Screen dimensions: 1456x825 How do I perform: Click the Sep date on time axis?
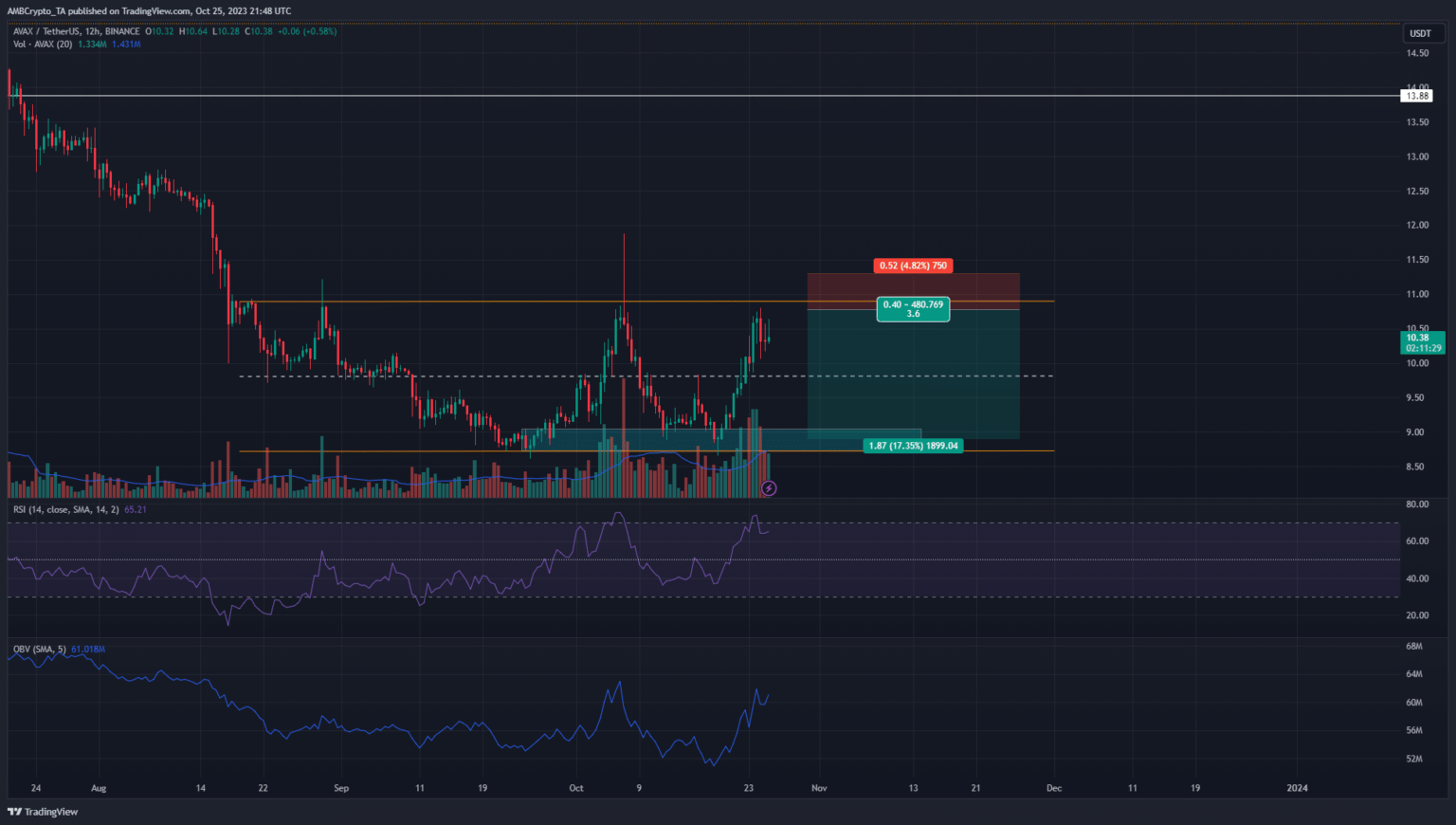[341, 788]
